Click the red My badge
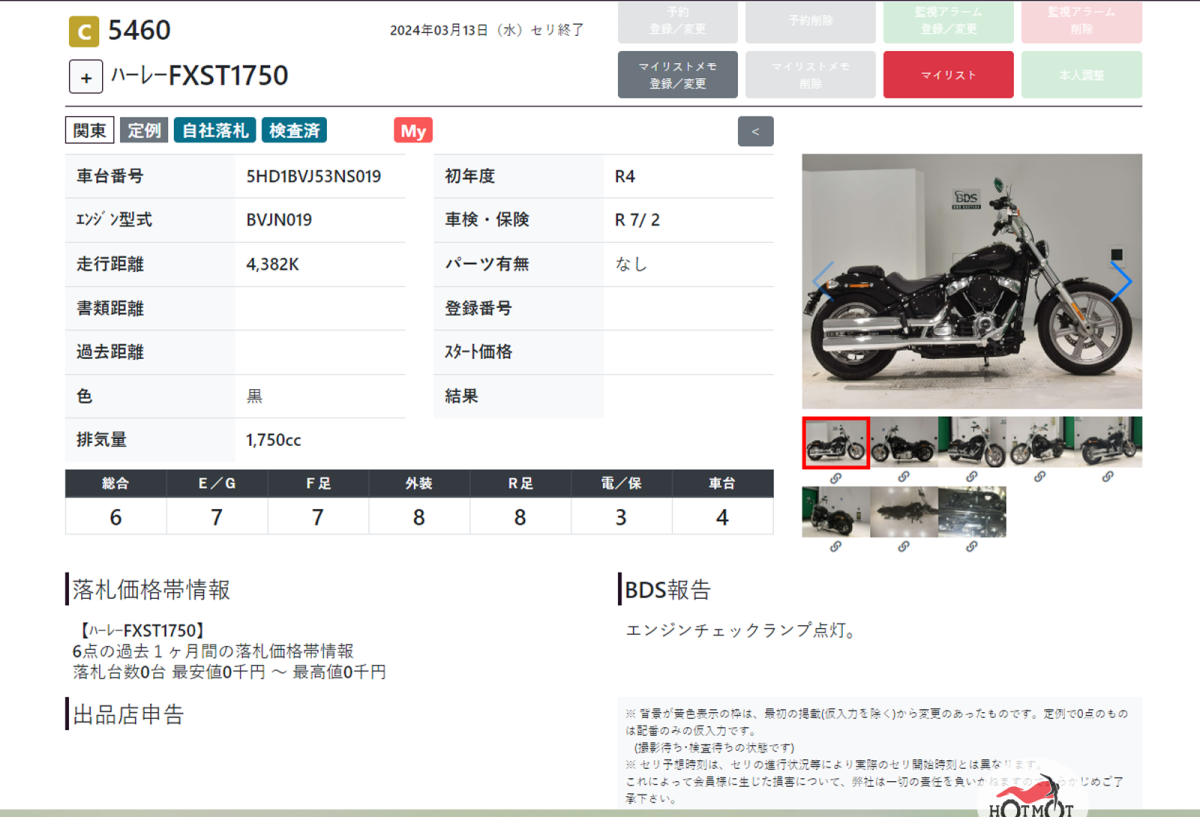The width and height of the screenshot is (1200, 817). click(413, 131)
